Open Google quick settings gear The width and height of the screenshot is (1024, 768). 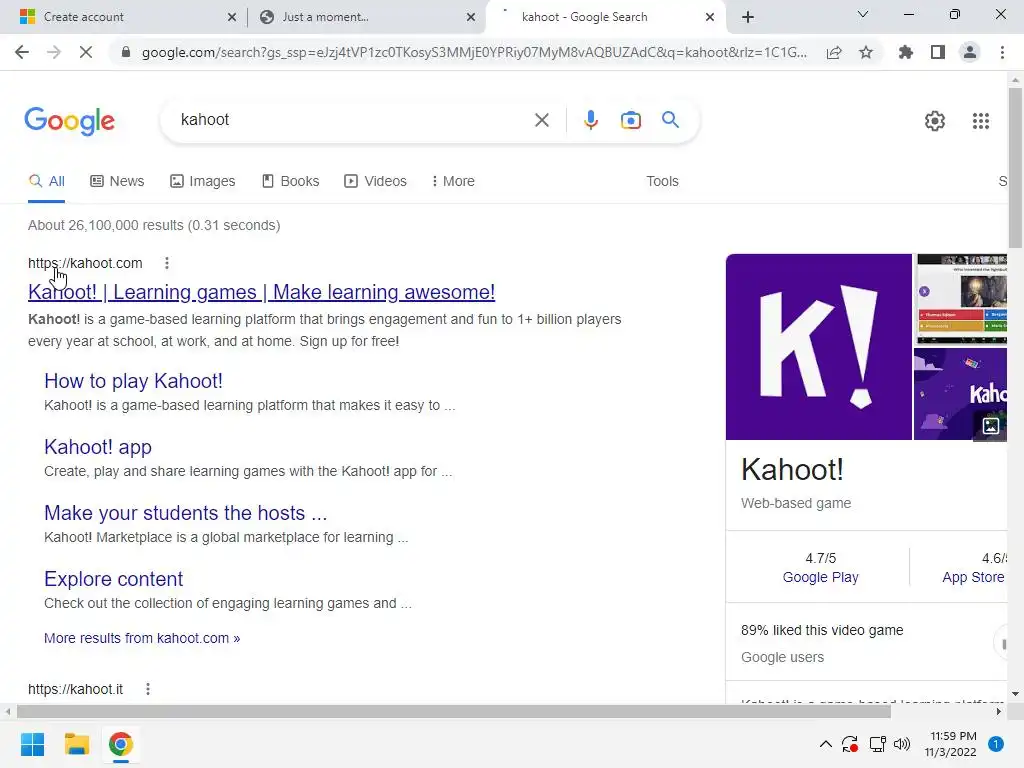(x=935, y=121)
